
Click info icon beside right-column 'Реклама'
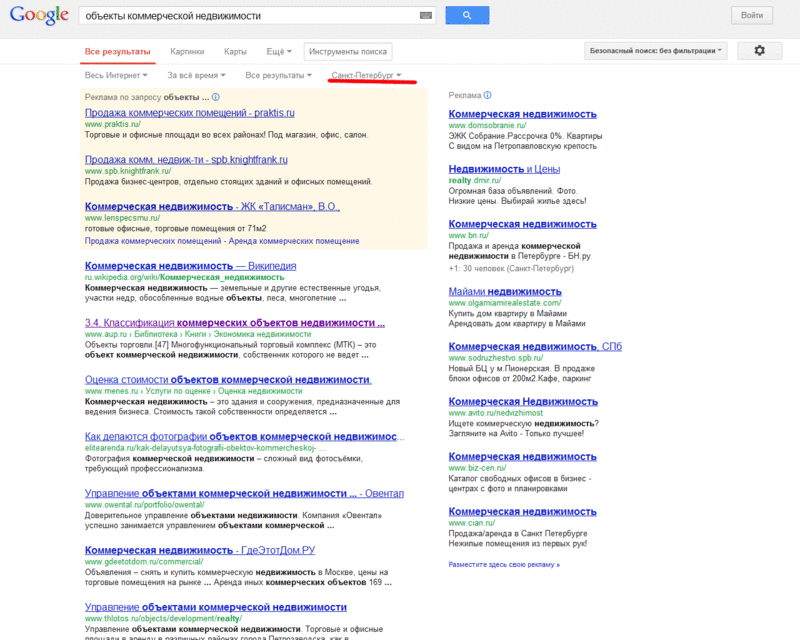(487, 95)
